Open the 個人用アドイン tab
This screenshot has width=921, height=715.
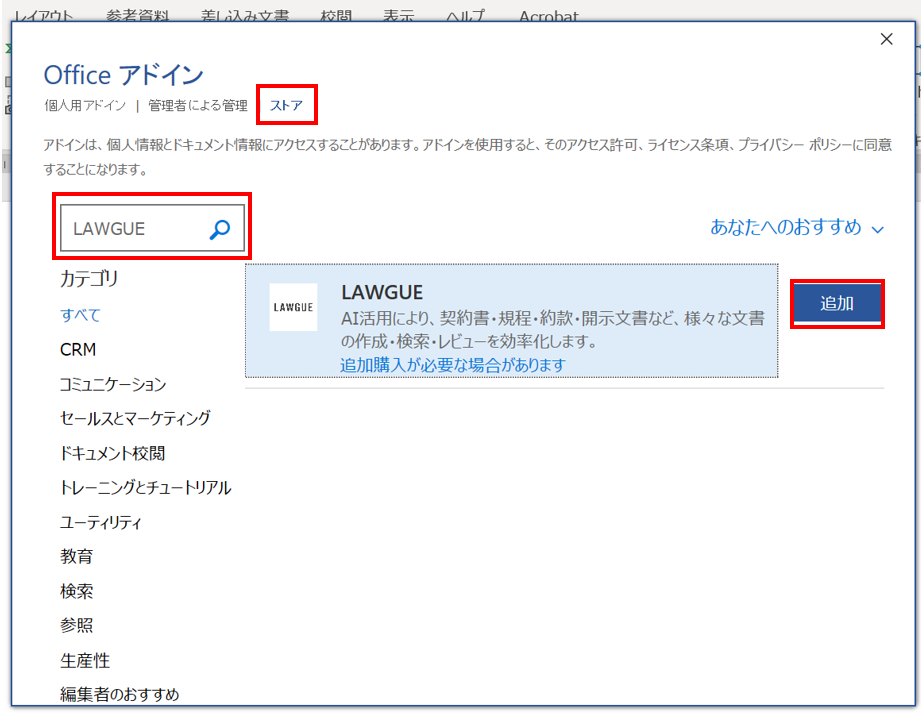click(x=85, y=105)
